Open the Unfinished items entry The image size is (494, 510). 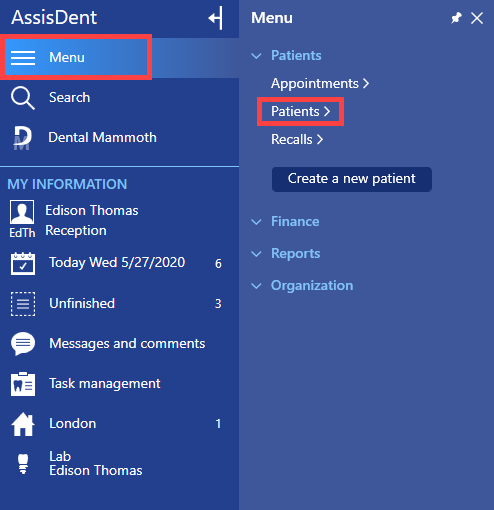[x=82, y=303]
